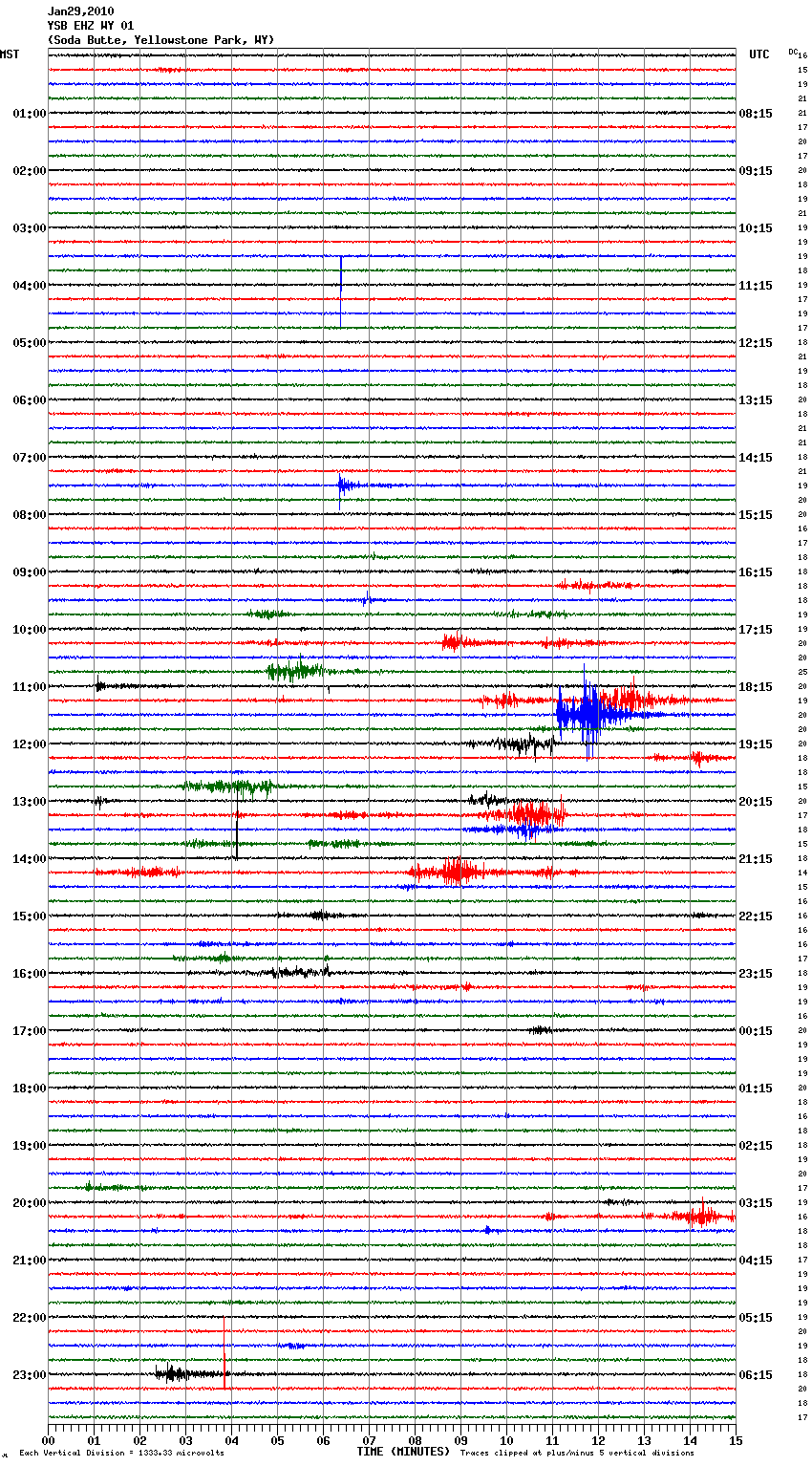Select the 11:00 MST time label

(29, 687)
